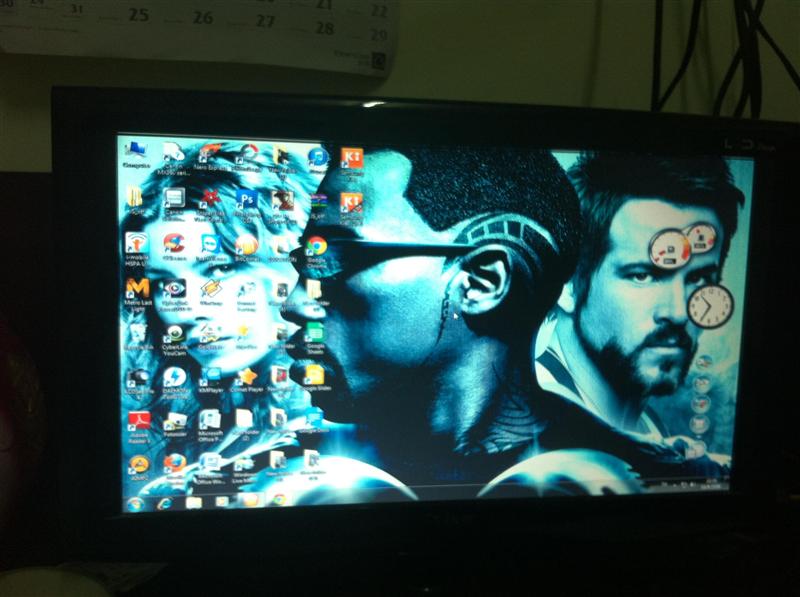Open File Explorer folder on taskbar

tap(194, 503)
